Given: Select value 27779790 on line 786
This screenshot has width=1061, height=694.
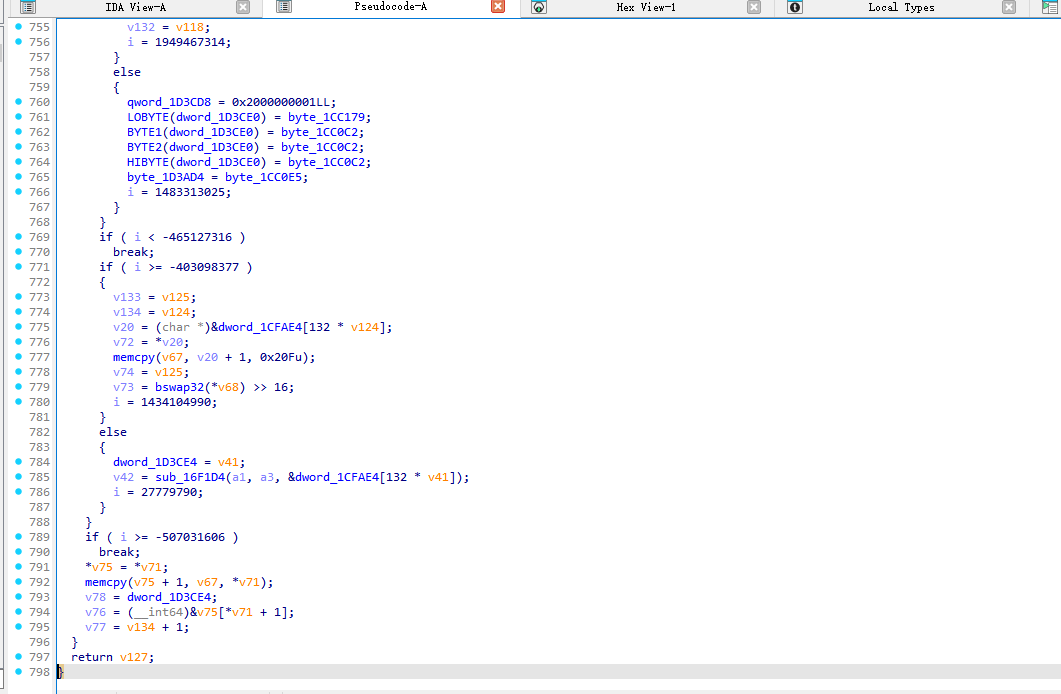Looking at the screenshot, I should tap(168, 492).
